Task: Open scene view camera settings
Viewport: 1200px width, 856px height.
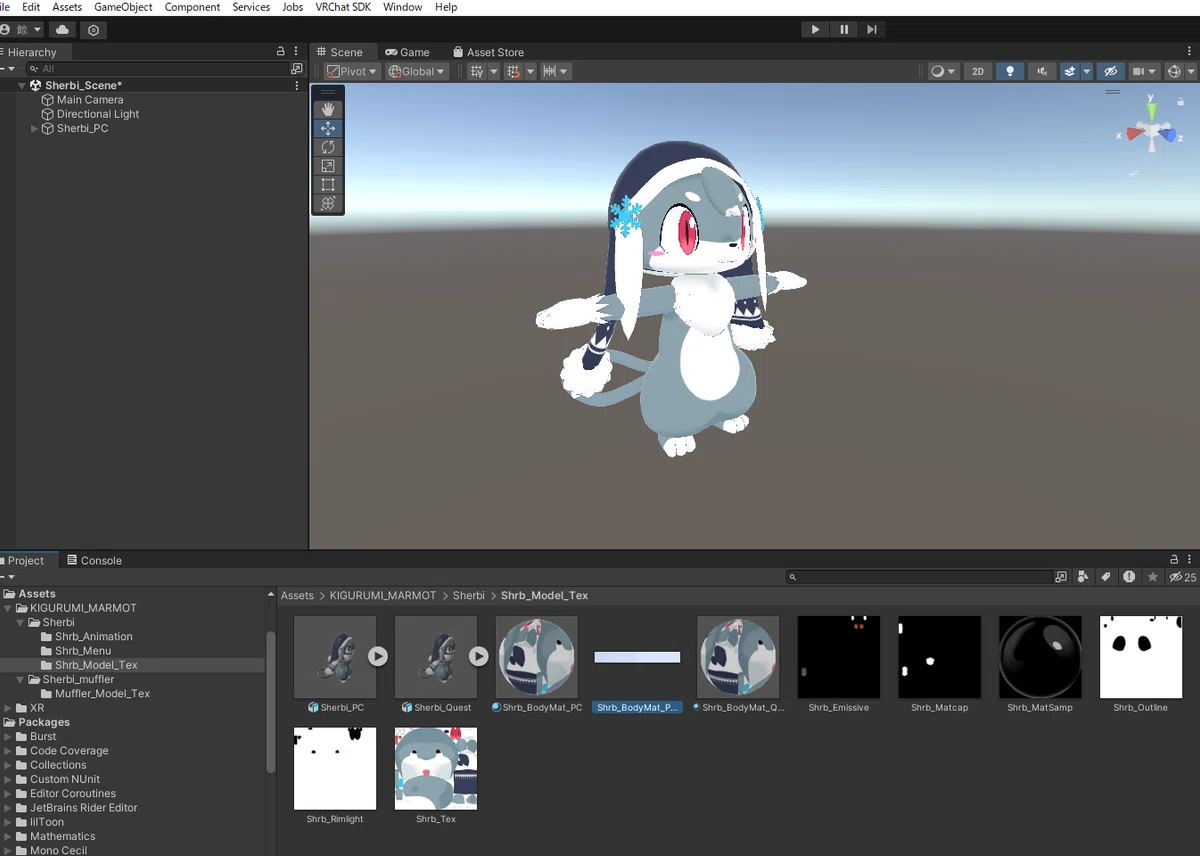Action: pos(1144,71)
